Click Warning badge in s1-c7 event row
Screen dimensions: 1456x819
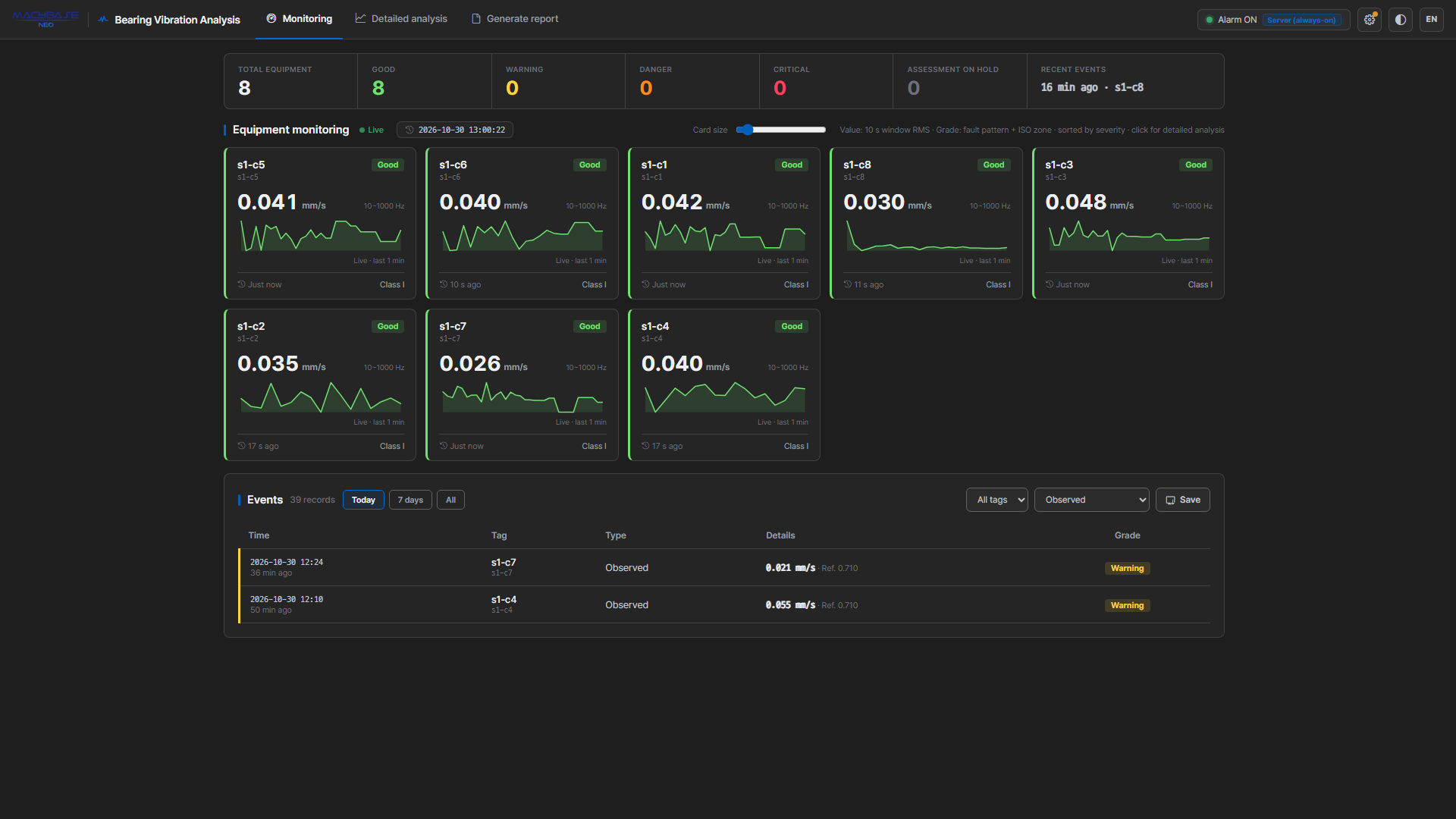click(1127, 568)
